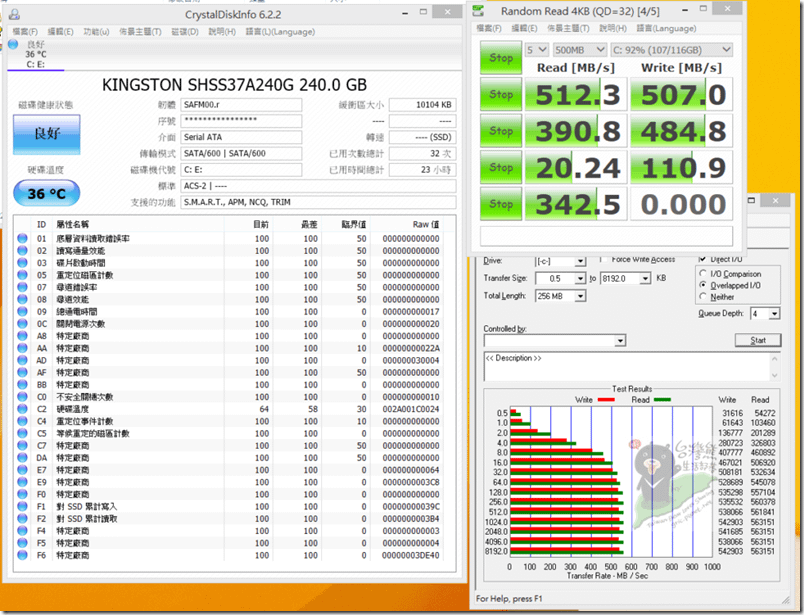804x615 pixels.
Task: Open 檔案(F) menu in CrystalDiskInfo
Action: (25, 32)
